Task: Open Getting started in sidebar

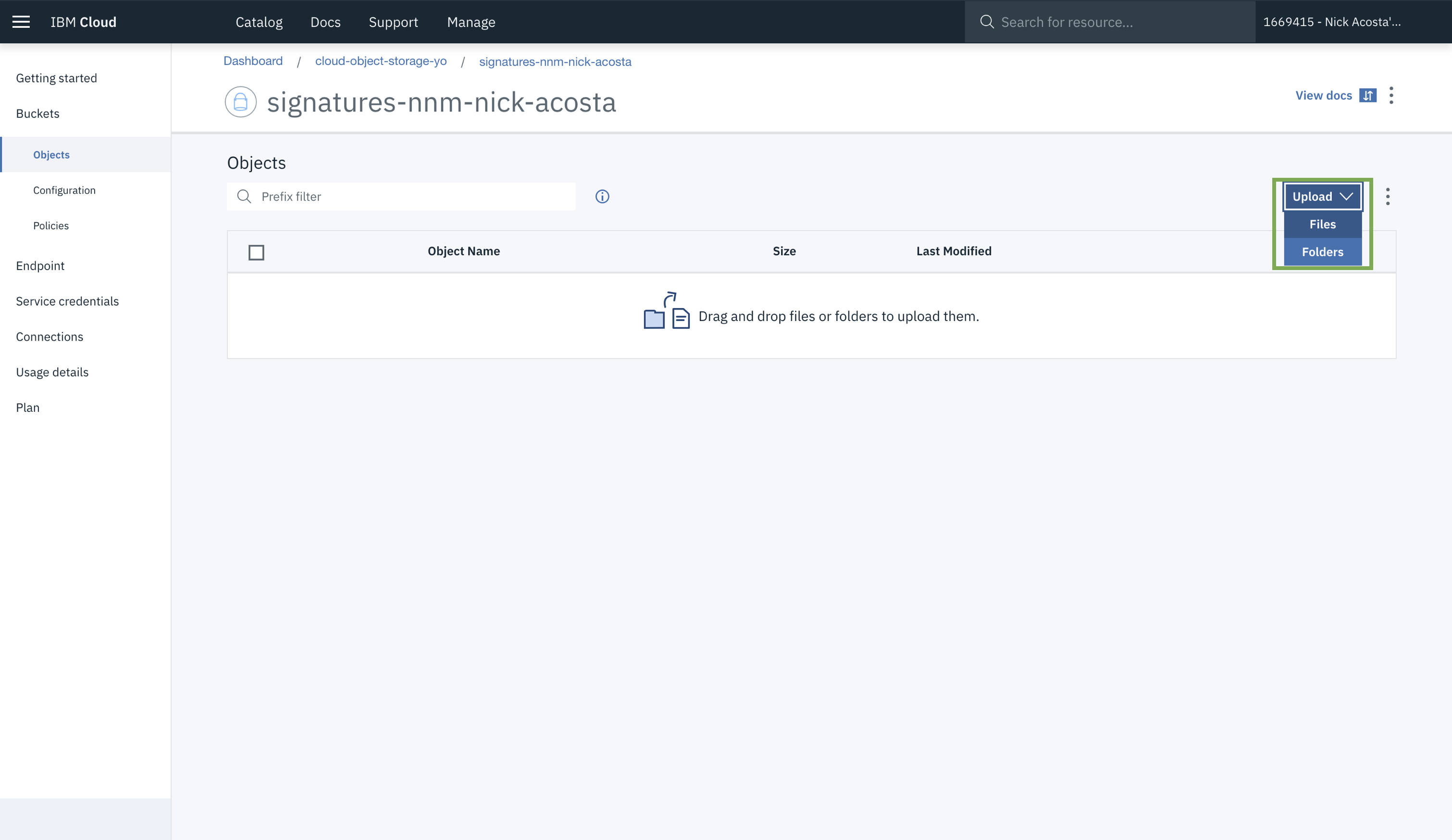Action: (x=56, y=78)
